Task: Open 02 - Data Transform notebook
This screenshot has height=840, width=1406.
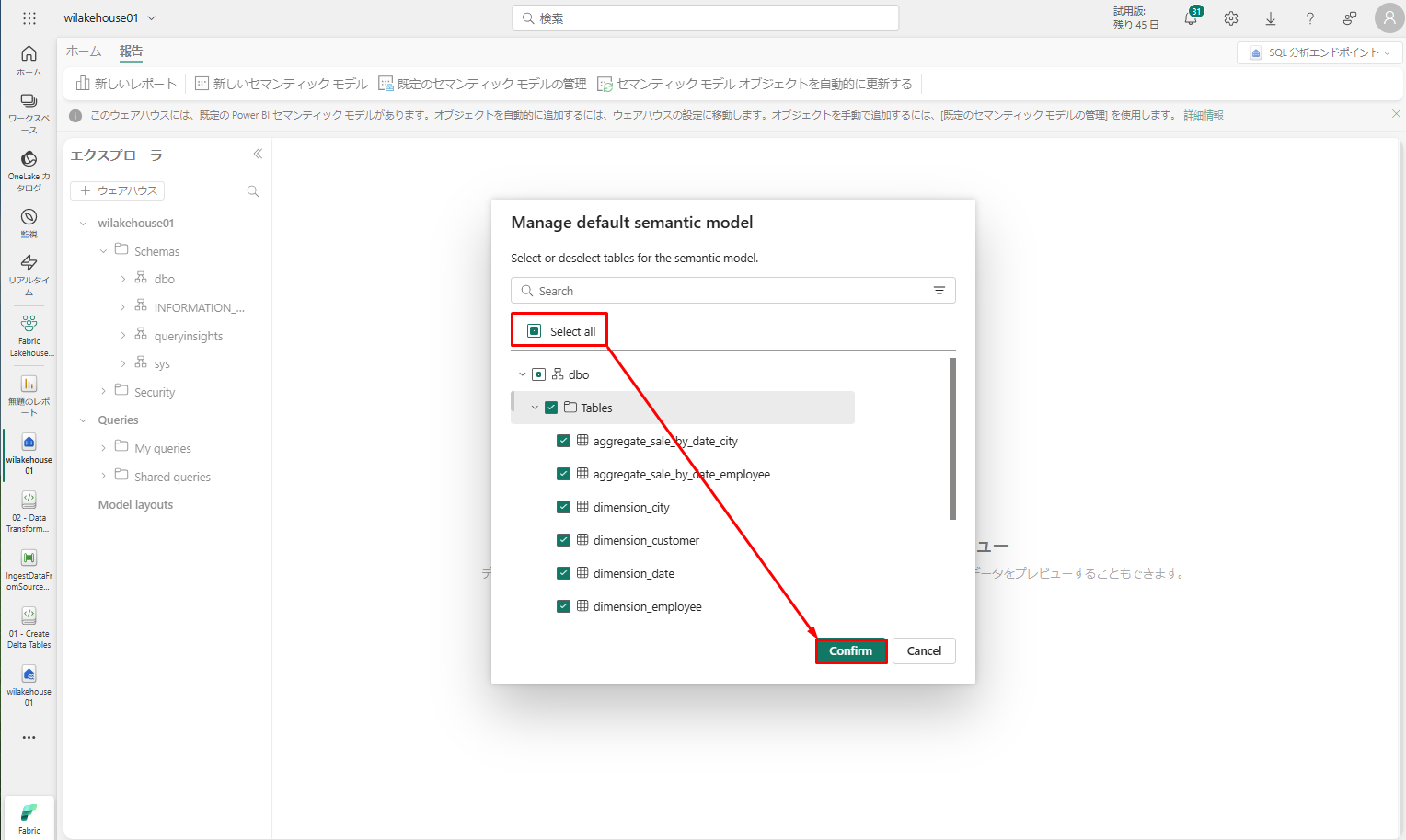Action: tap(29, 512)
